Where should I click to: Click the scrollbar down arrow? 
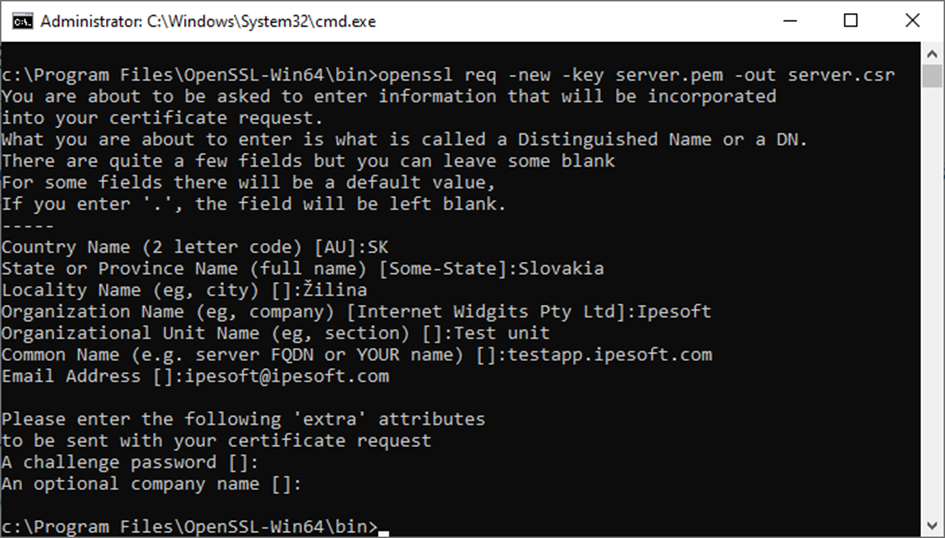point(932,526)
